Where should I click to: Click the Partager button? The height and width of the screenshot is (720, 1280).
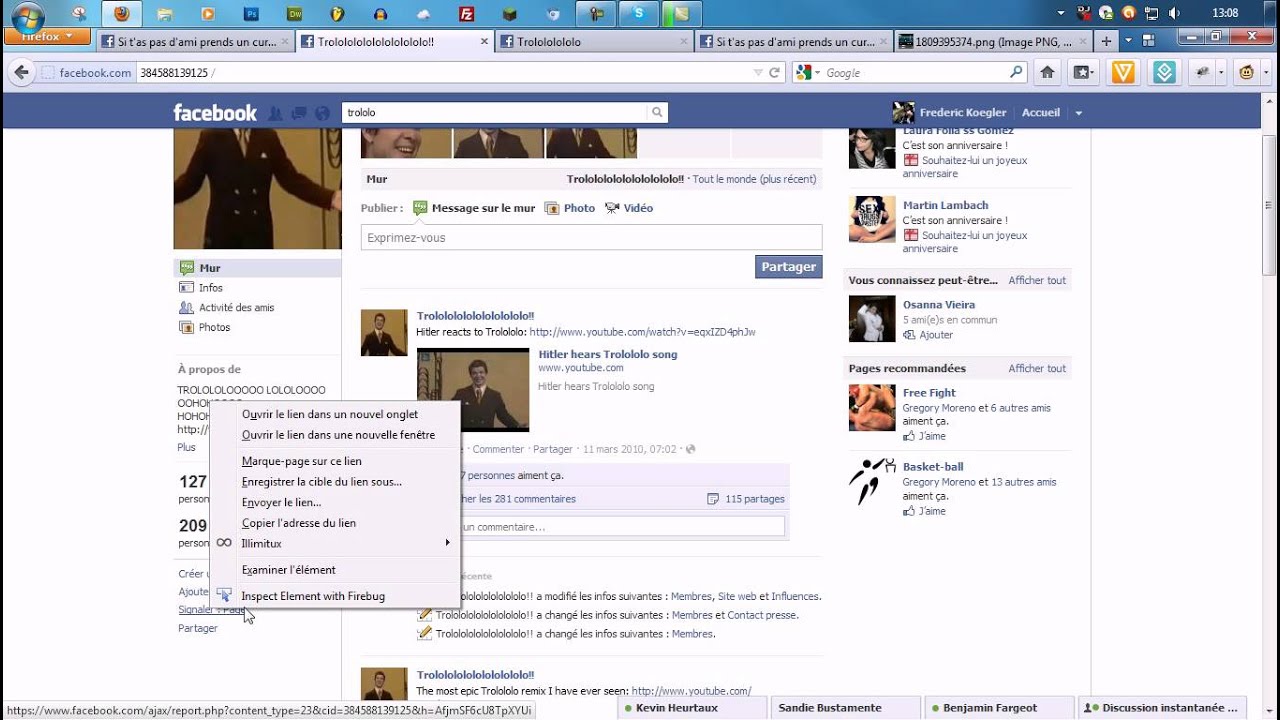click(x=788, y=267)
